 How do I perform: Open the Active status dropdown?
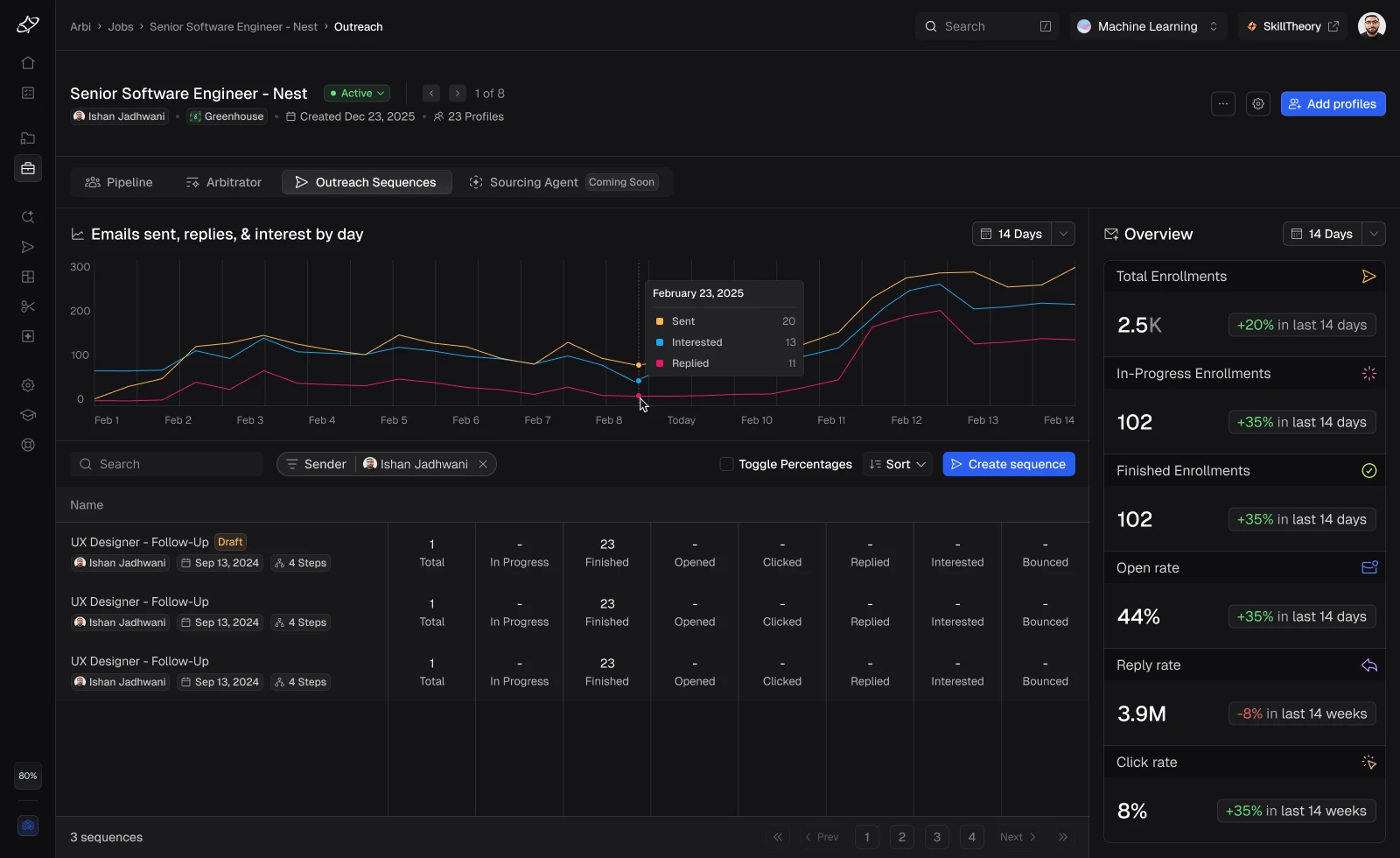tap(357, 93)
